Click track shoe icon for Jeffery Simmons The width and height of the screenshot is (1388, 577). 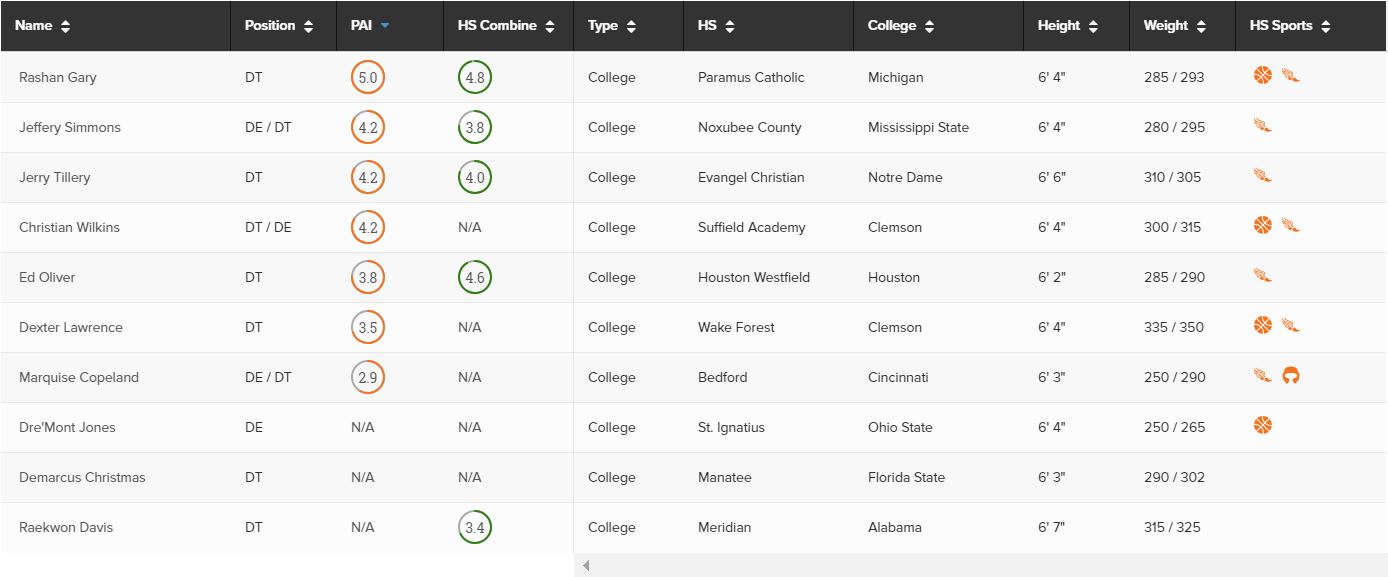(1262, 125)
